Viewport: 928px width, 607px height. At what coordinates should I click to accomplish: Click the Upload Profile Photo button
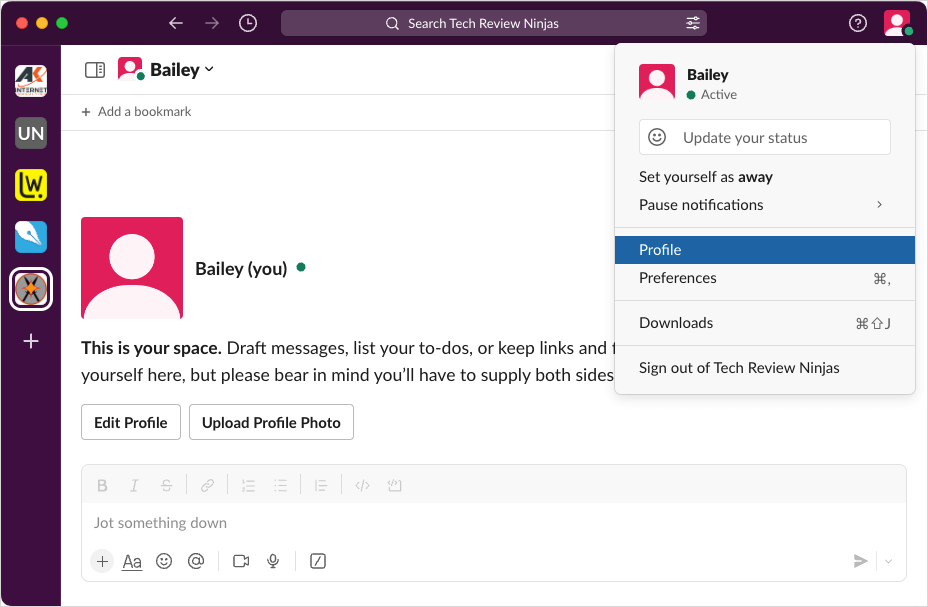271,423
